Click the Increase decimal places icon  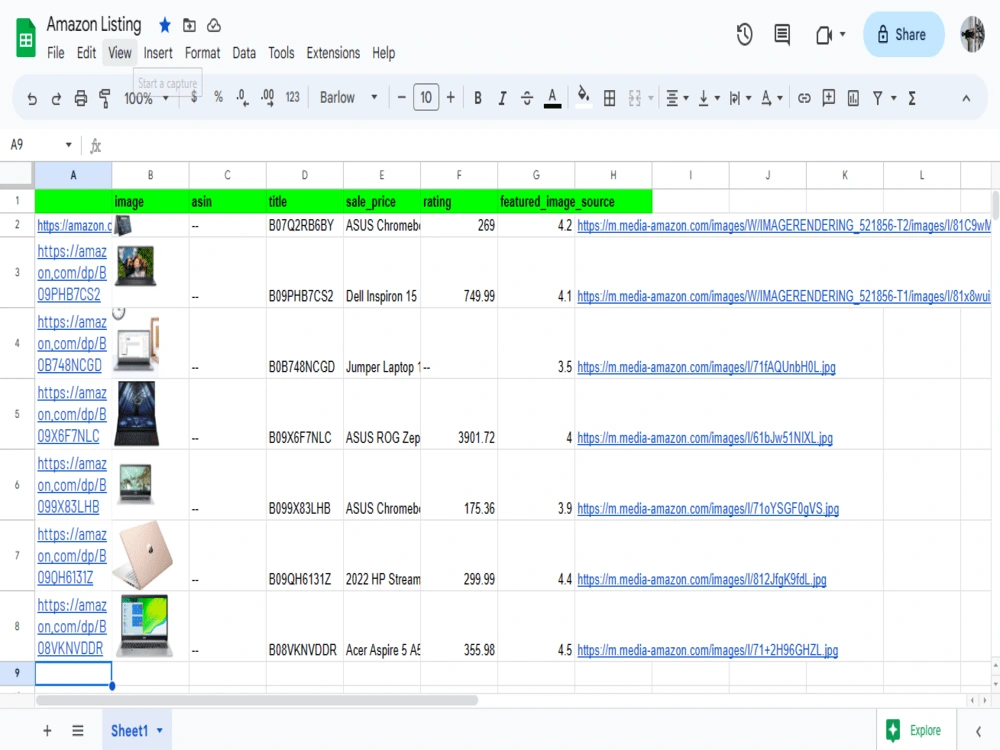[x=268, y=98]
